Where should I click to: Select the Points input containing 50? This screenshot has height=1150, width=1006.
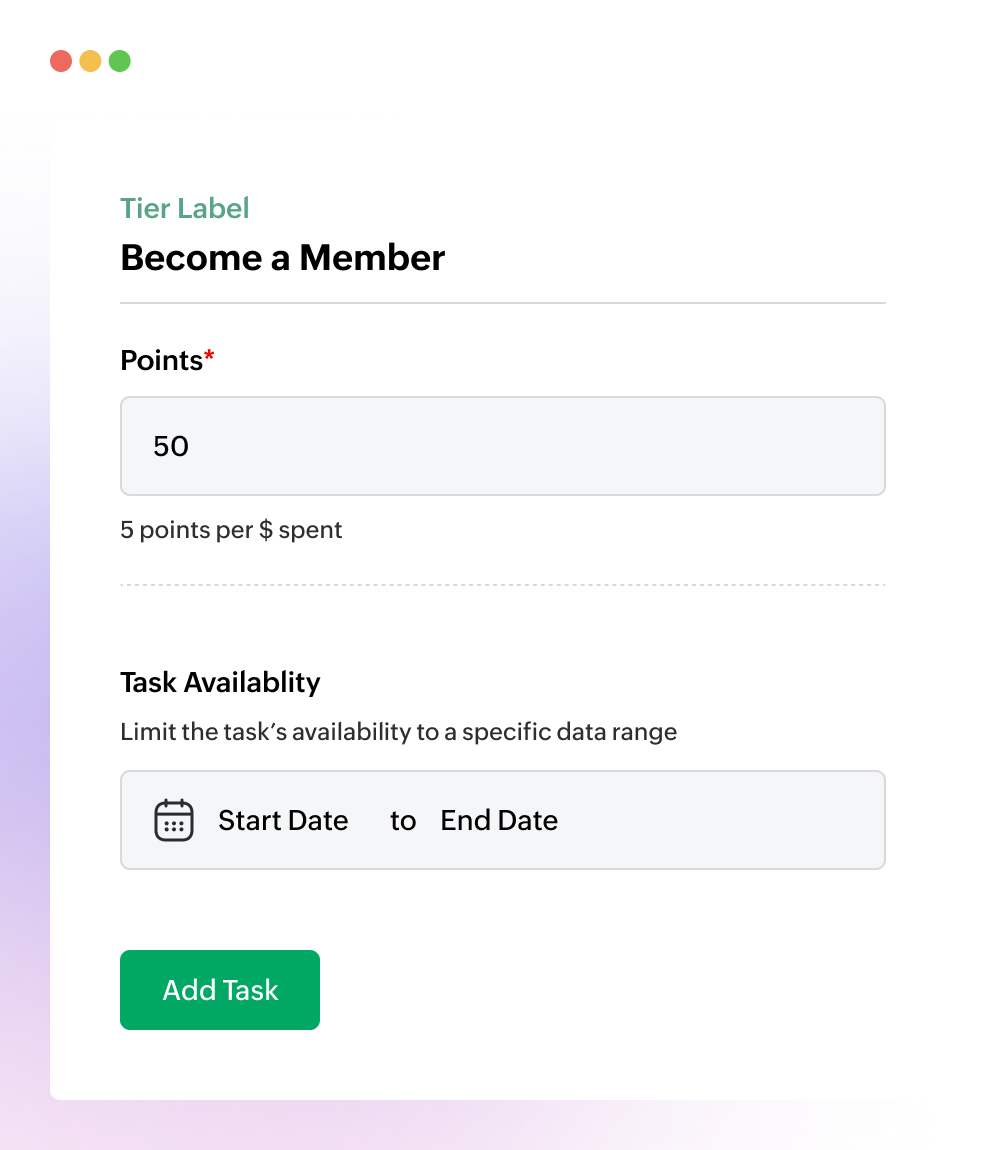pyautogui.click(x=502, y=445)
